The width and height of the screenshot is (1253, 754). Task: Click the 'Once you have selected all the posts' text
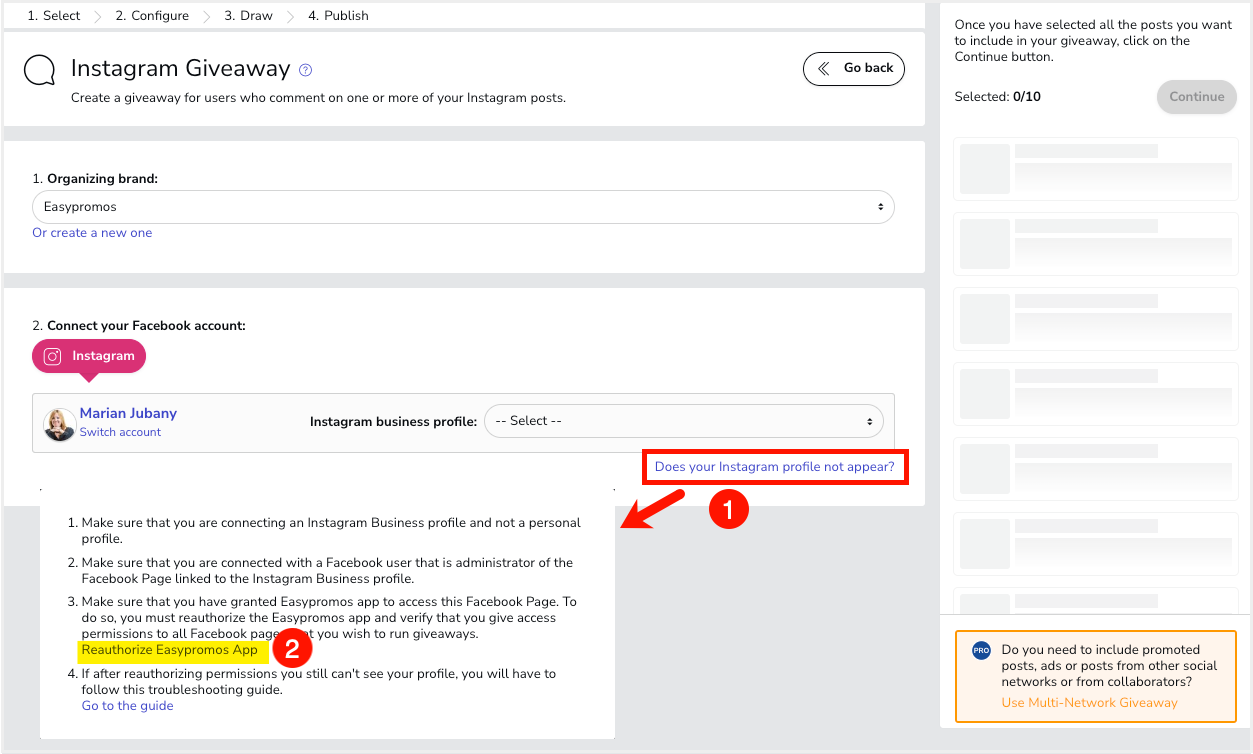[1094, 41]
